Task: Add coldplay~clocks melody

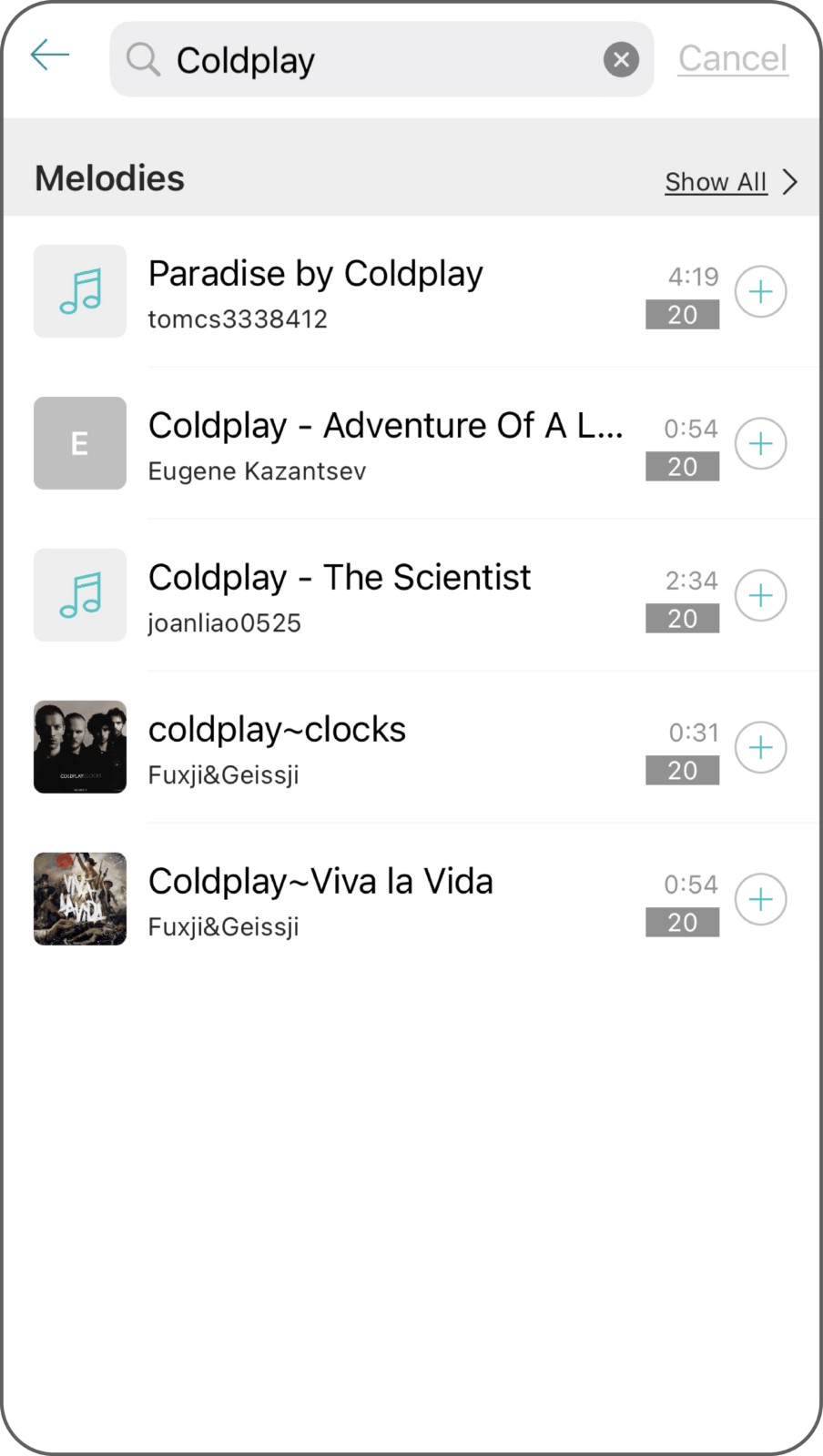Action: pos(760,748)
